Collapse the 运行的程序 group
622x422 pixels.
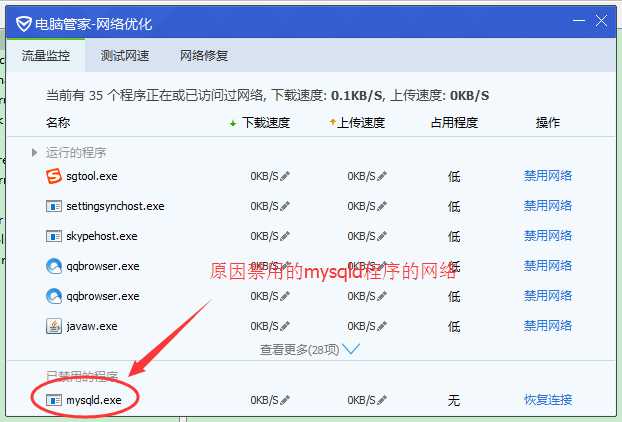(35, 152)
